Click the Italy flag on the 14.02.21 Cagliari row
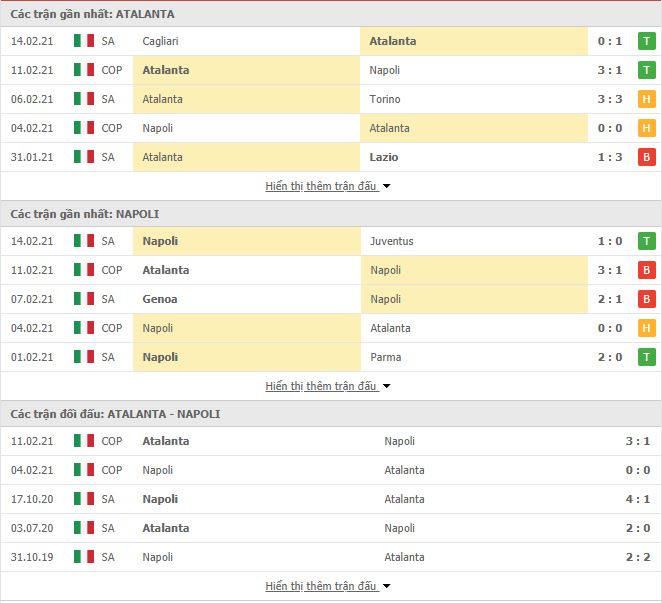 tap(84, 41)
